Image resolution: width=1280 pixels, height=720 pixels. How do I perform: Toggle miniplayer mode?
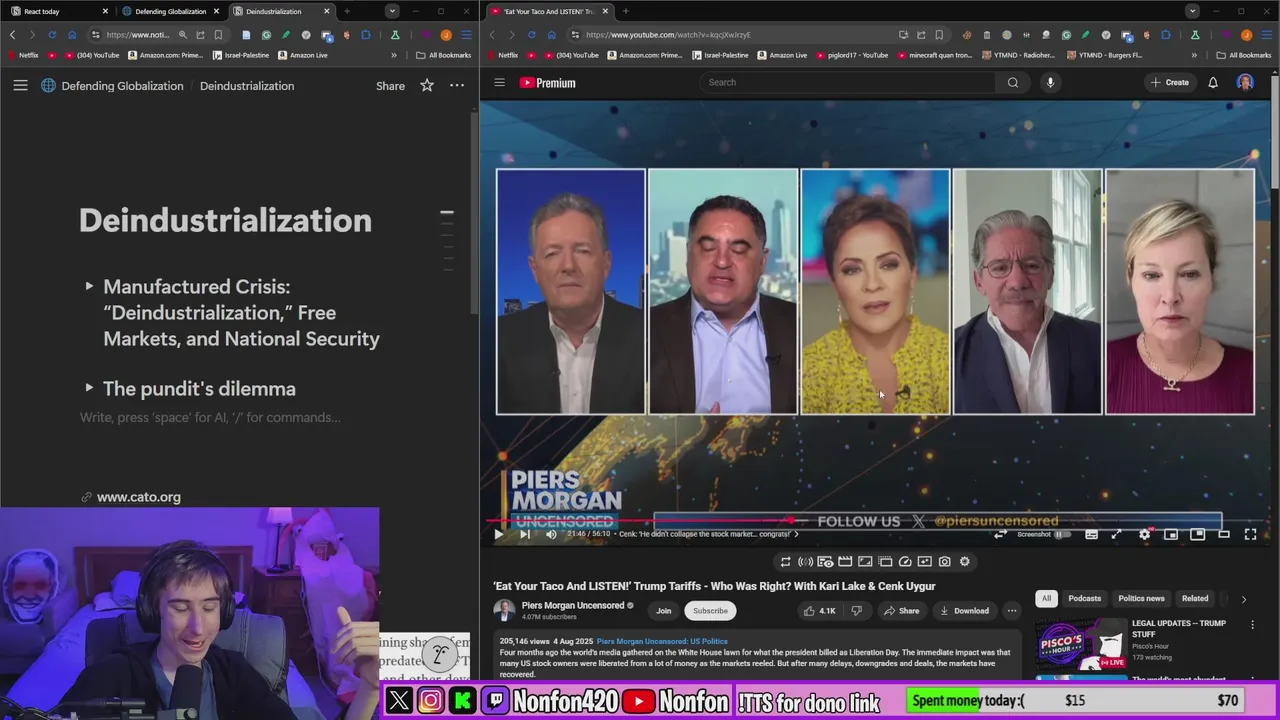tap(1171, 534)
